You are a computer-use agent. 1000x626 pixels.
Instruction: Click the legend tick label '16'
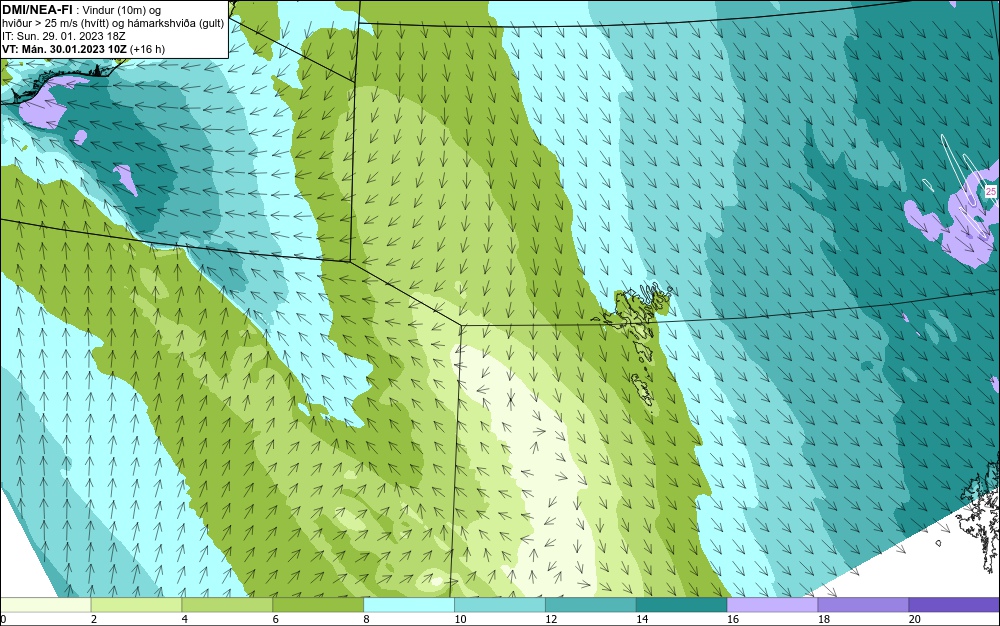[x=733, y=619]
